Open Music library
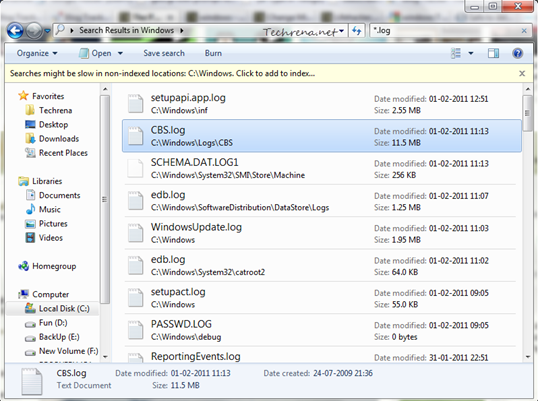This screenshot has width=538, height=401. (x=43, y=209)
